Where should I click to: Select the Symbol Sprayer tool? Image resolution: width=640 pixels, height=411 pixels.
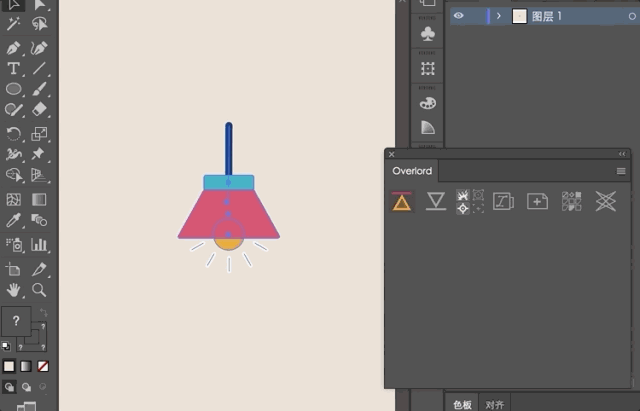(x=13, y=245)
